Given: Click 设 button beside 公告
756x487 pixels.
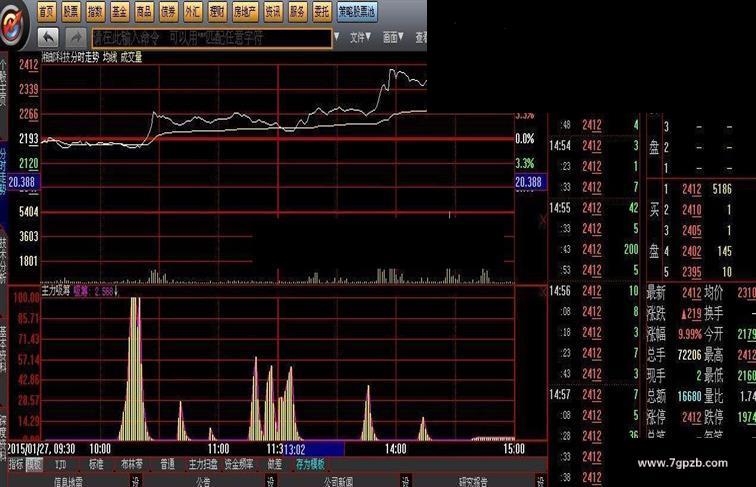Looking at the screenshot, I should pyautogui.click(x=270, y=481).
